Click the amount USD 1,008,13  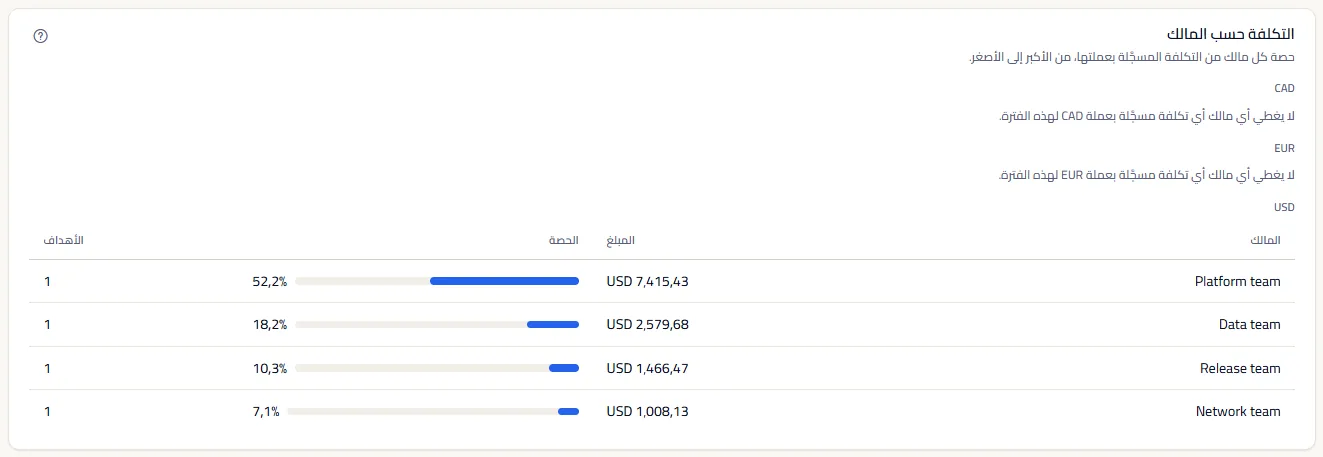click(x=648, y=411)
